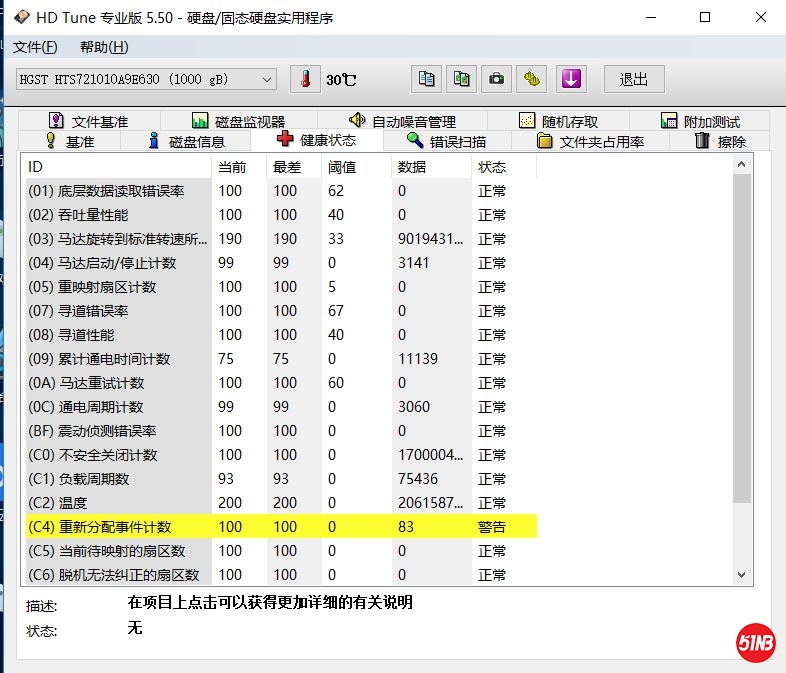The height and width of the screenshot is (673, 786).
Task: Switch to the 磁盘监视器 tab
Action: click(238, 121)
